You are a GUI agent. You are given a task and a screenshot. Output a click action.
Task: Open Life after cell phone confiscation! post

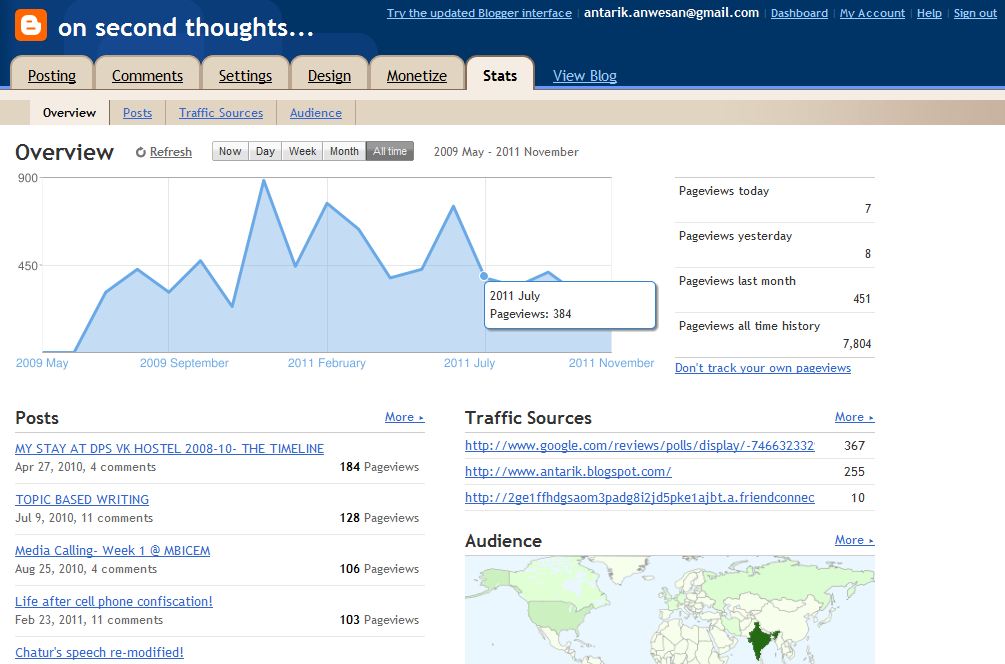(114, 602)
